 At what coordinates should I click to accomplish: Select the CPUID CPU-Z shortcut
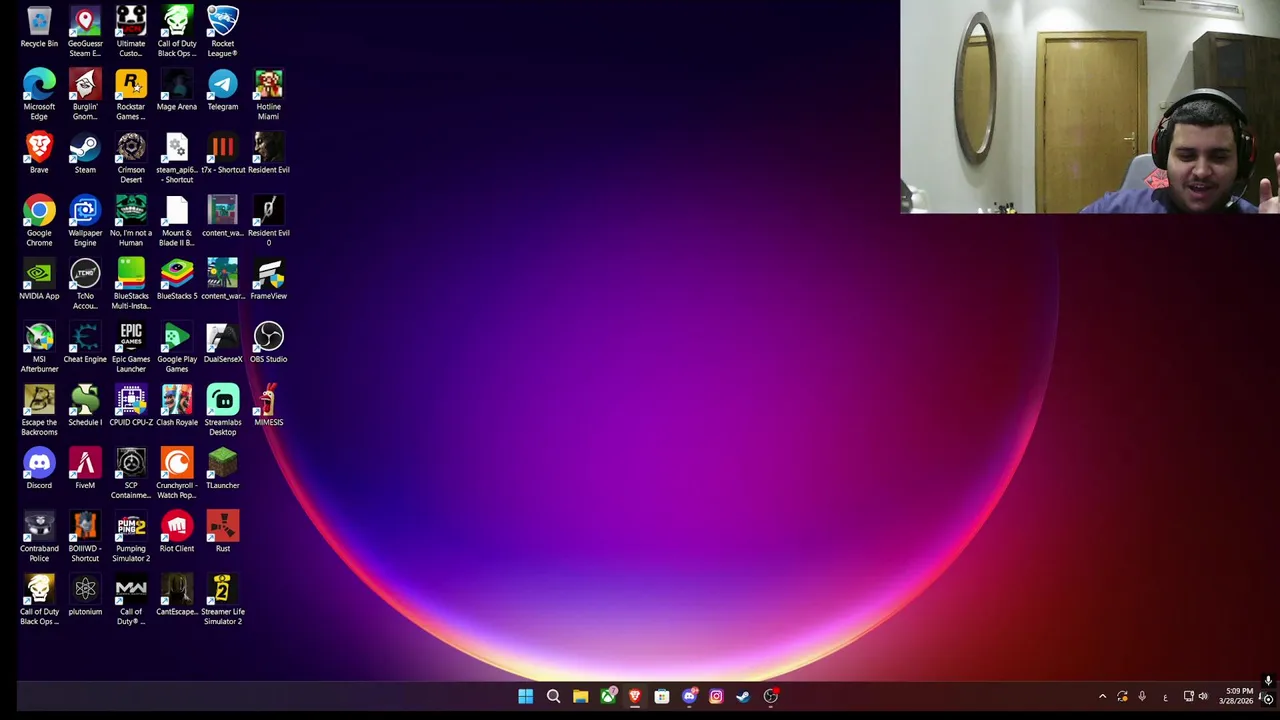pyautogui.click(x=131, y=405)
